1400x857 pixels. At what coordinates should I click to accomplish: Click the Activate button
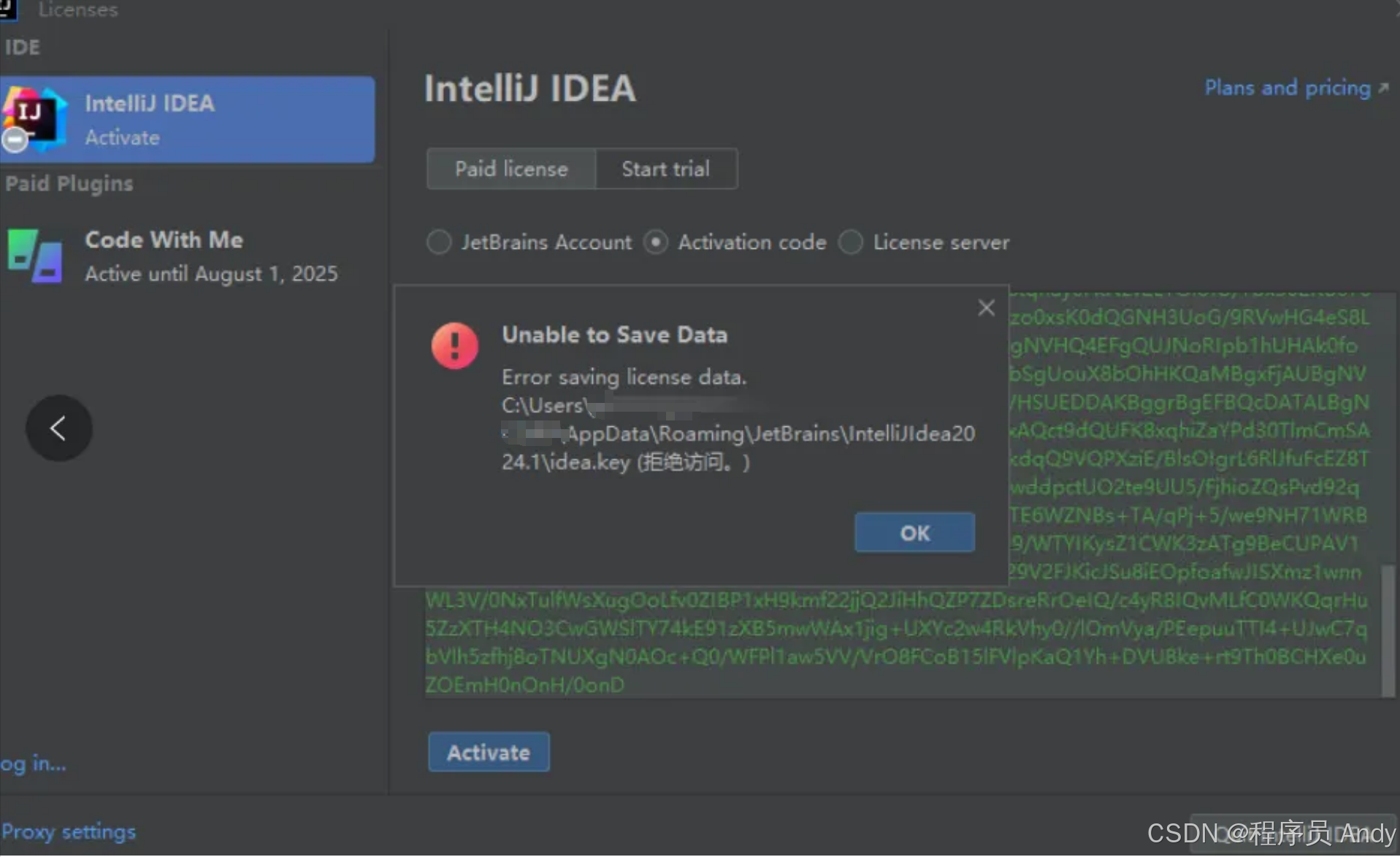(489, 753)
